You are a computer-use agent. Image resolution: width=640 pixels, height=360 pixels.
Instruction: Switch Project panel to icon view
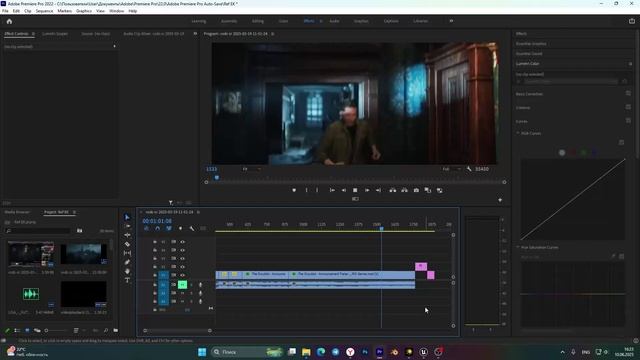[x=27, y=331]
